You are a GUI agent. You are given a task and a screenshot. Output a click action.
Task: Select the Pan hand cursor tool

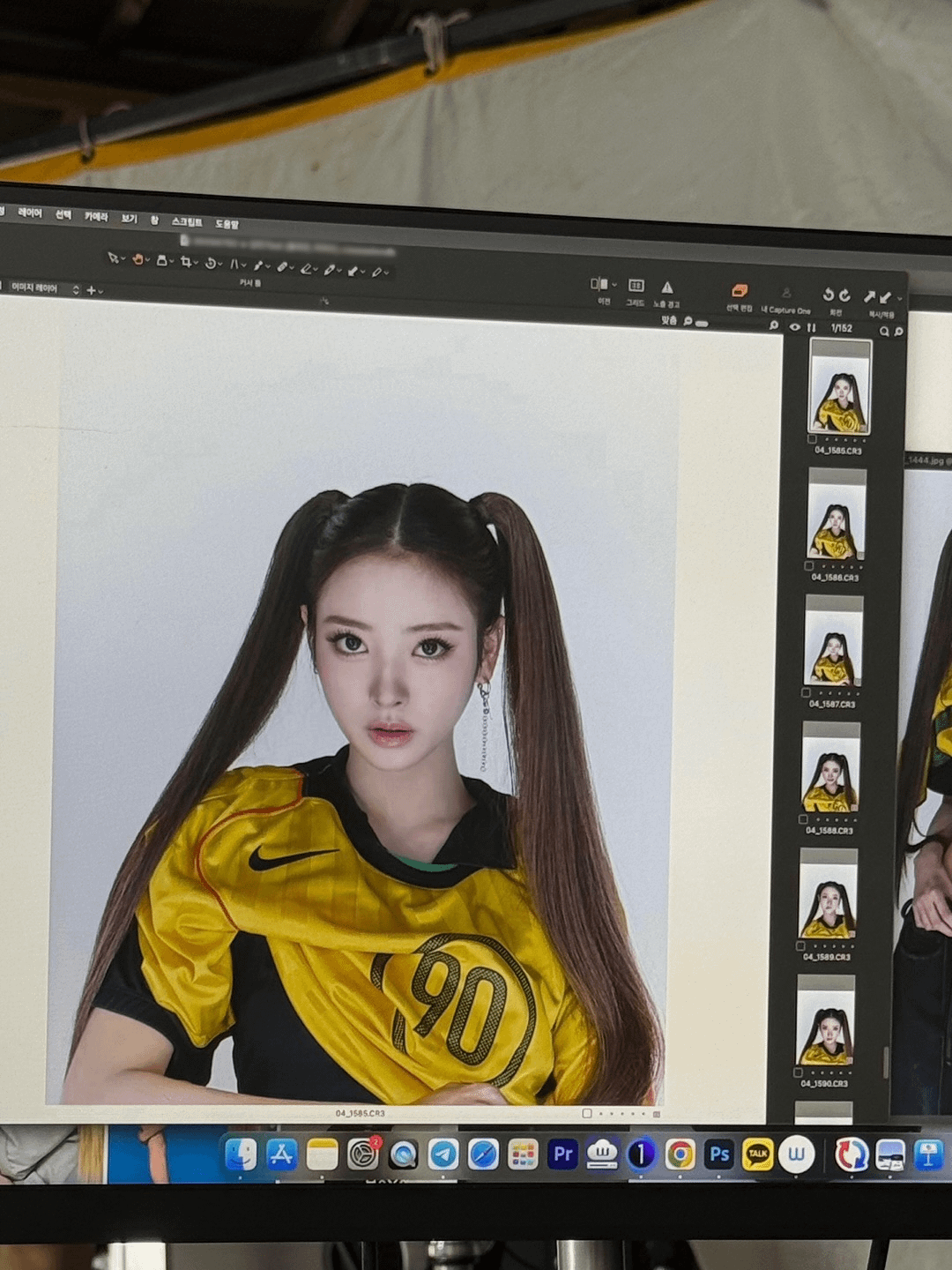[138, 259]
